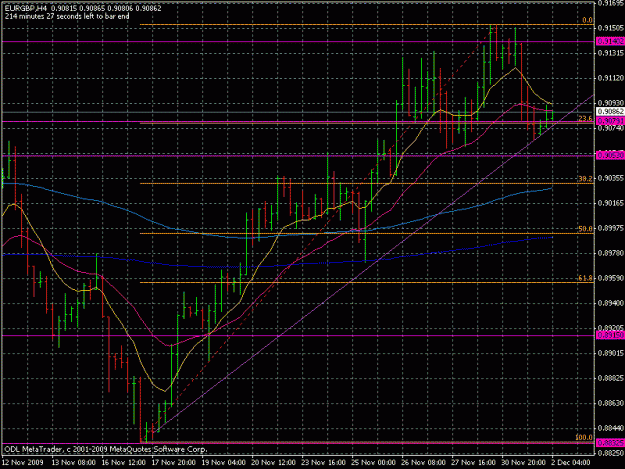The height and width of the screenshot is (469, 625).
Task: Click price axis value 0.90165
Action: click(611, 203)
